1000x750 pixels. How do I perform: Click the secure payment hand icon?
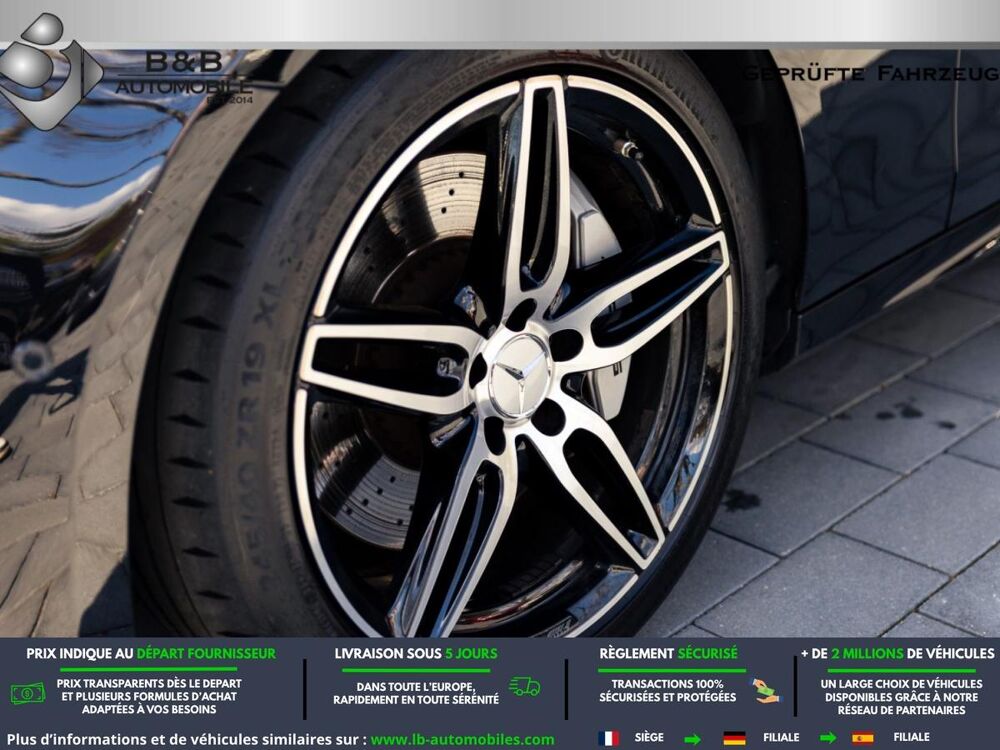pyautogui.click(x=765, y=691)
